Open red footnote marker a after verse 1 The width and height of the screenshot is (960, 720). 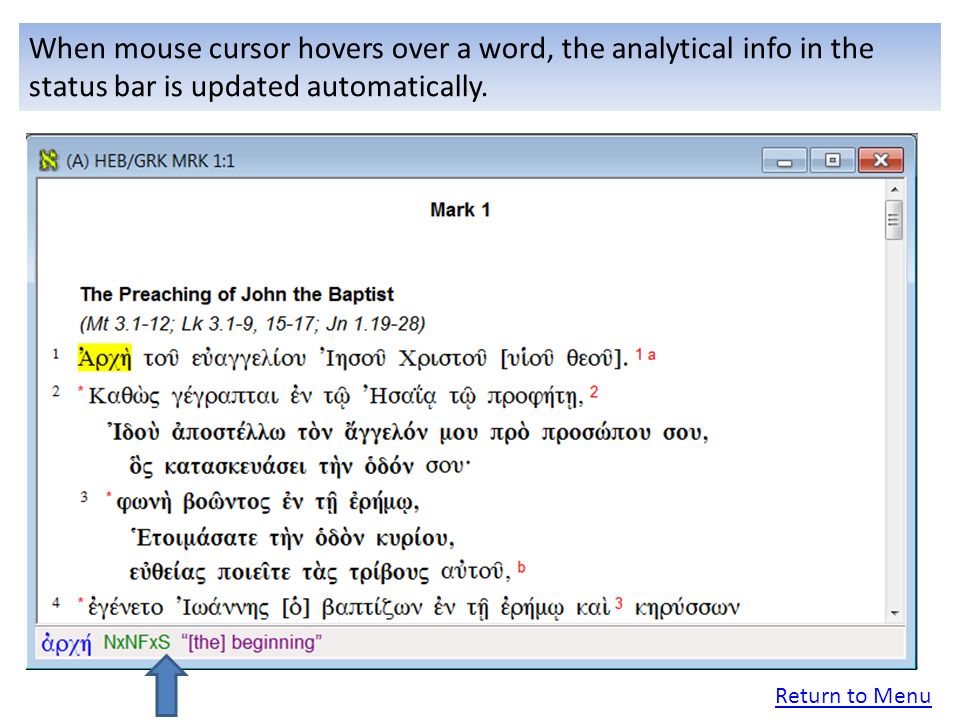tap(651, 355)
